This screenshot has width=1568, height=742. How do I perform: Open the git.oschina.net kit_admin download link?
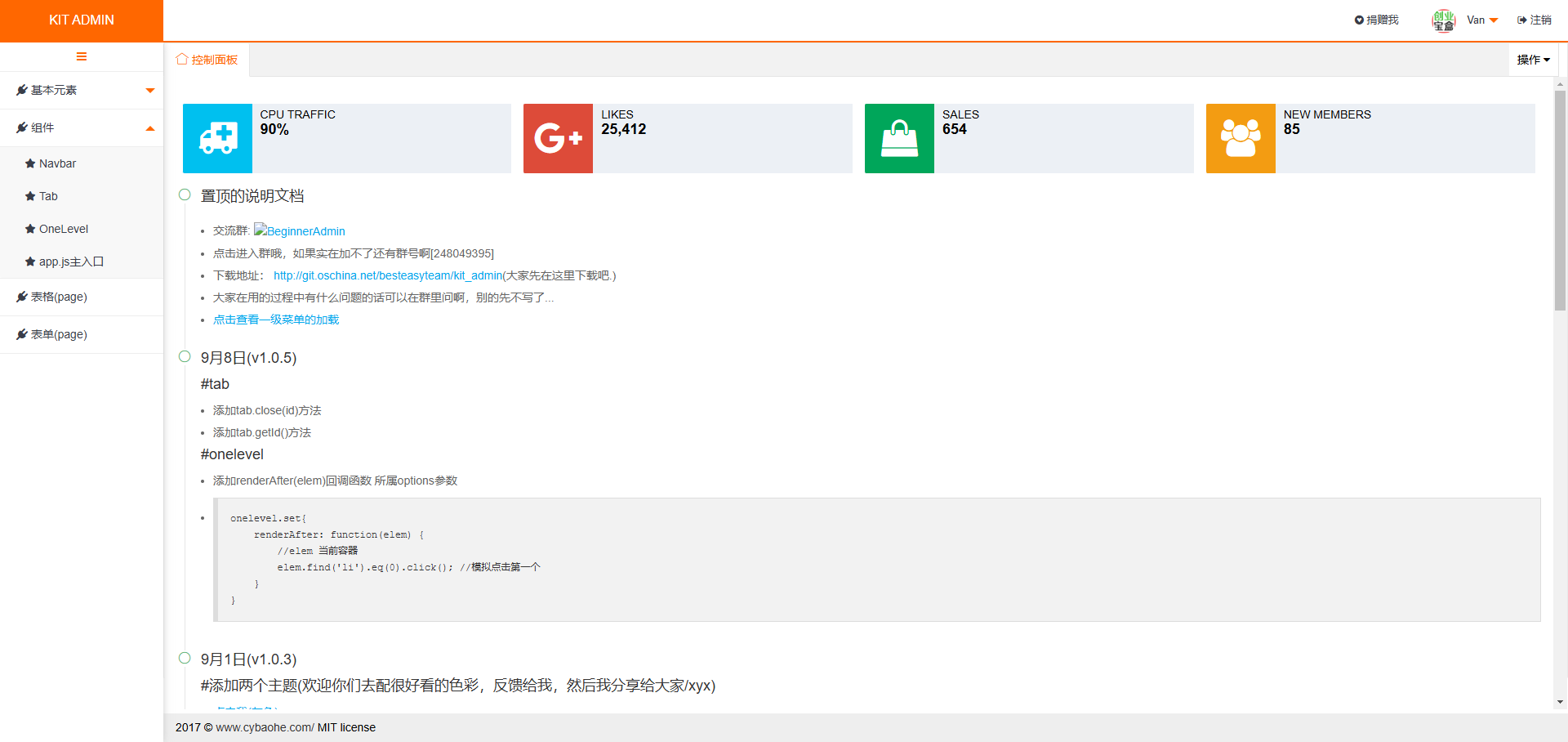(x=388, y=275)
